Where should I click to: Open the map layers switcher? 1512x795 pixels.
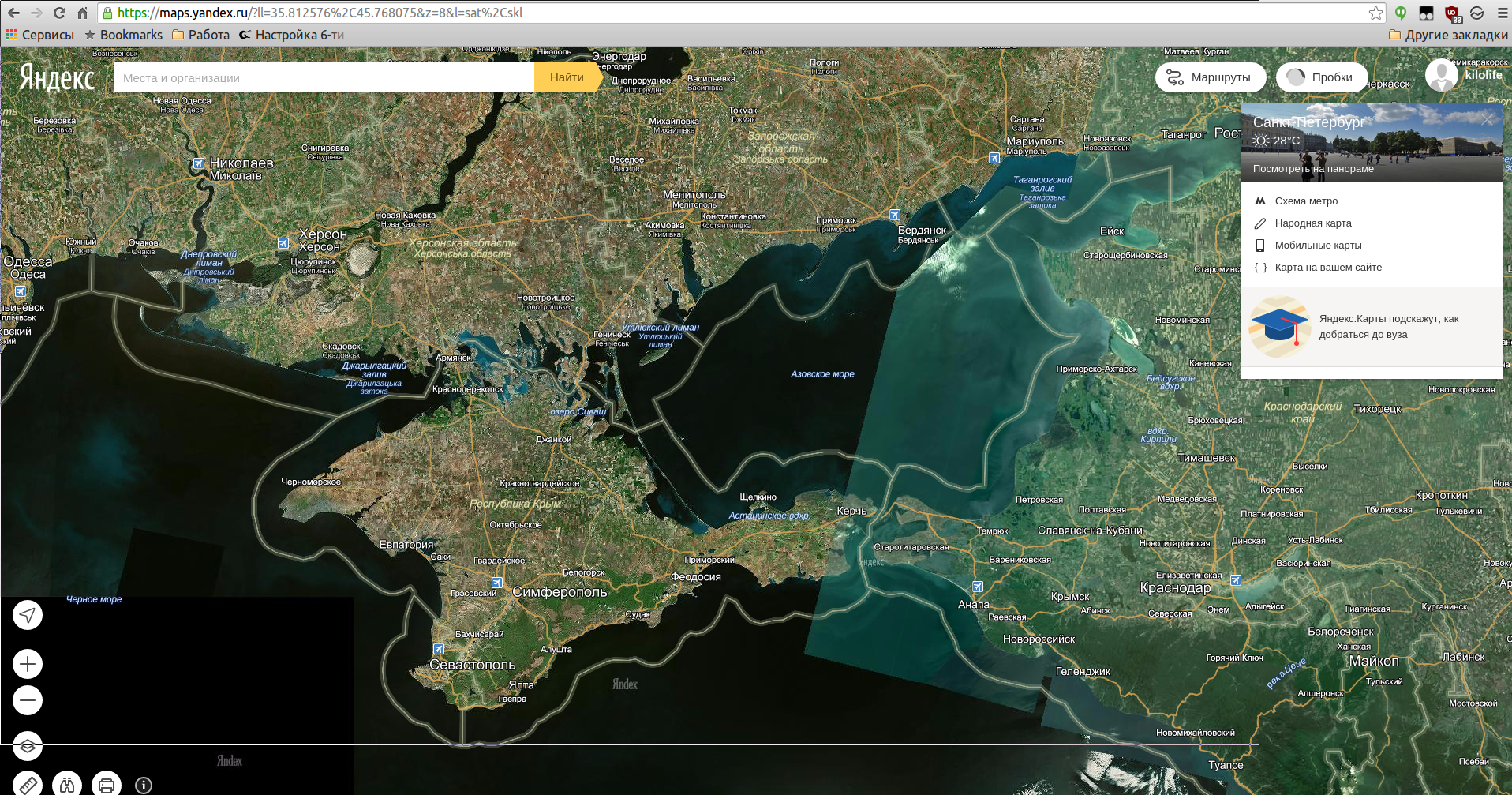(28, 747)
